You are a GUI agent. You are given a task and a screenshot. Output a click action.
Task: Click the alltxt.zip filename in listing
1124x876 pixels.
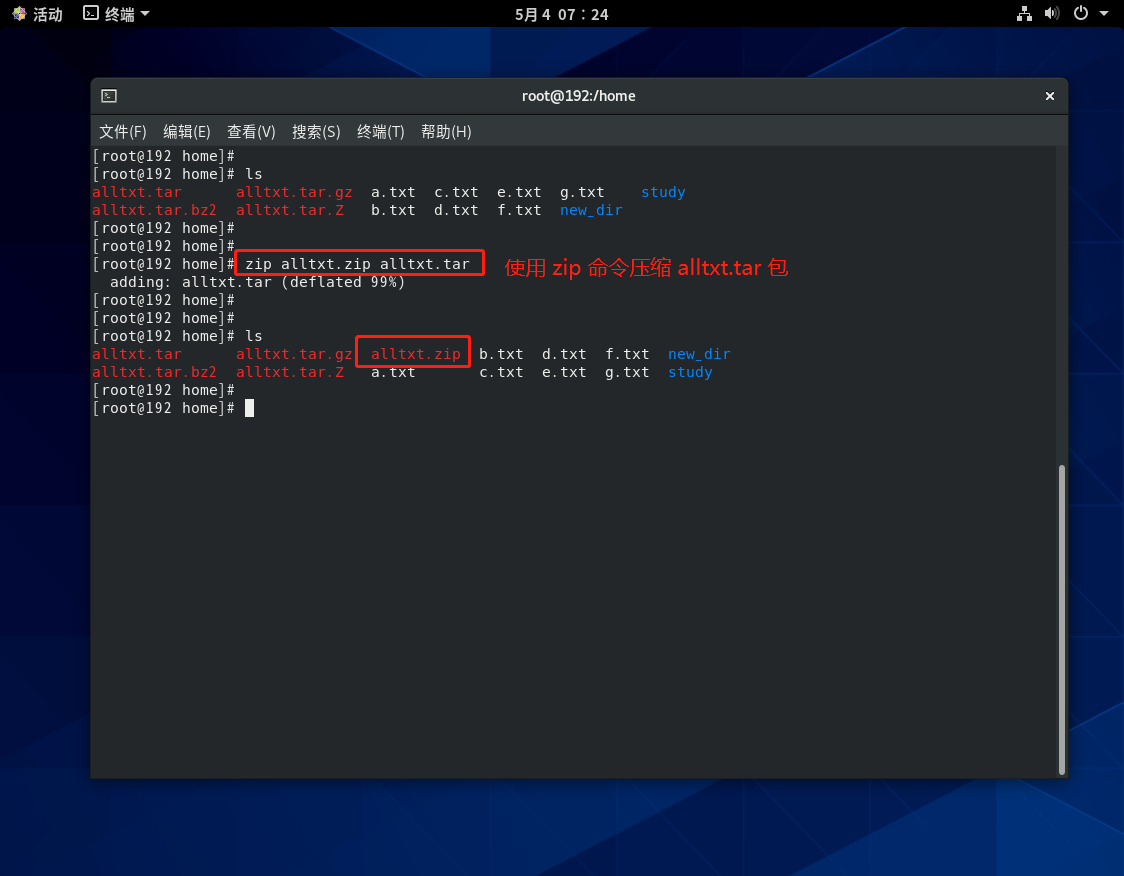click(x=415, y=354)
